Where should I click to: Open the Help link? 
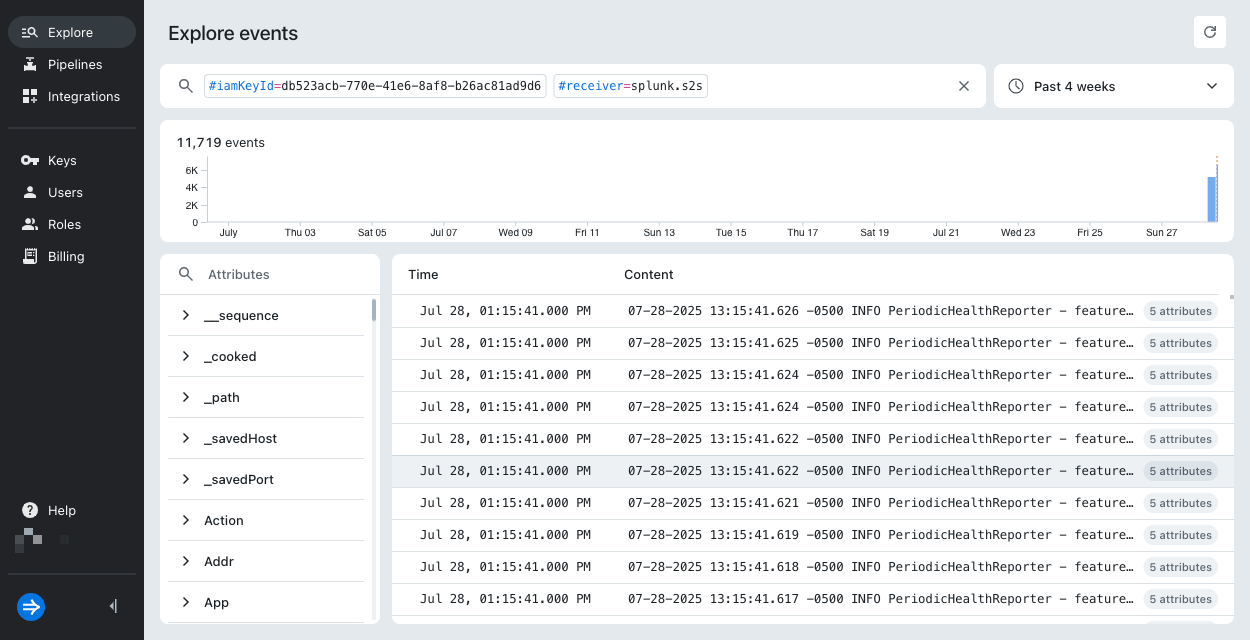[x=72, y=510]
